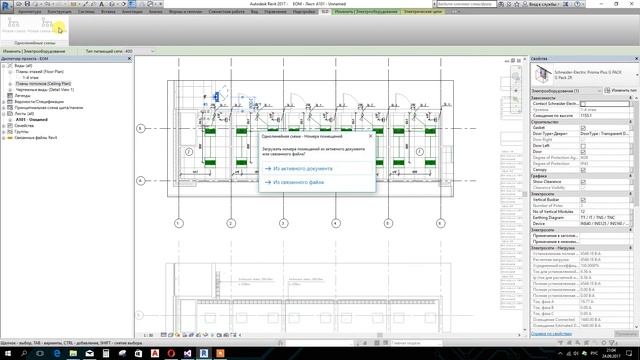Image resolution: width=640 pixels, height=360 pixels.
Task: Expand the Ceiling Plan tree node
Action: pos(10,84)
